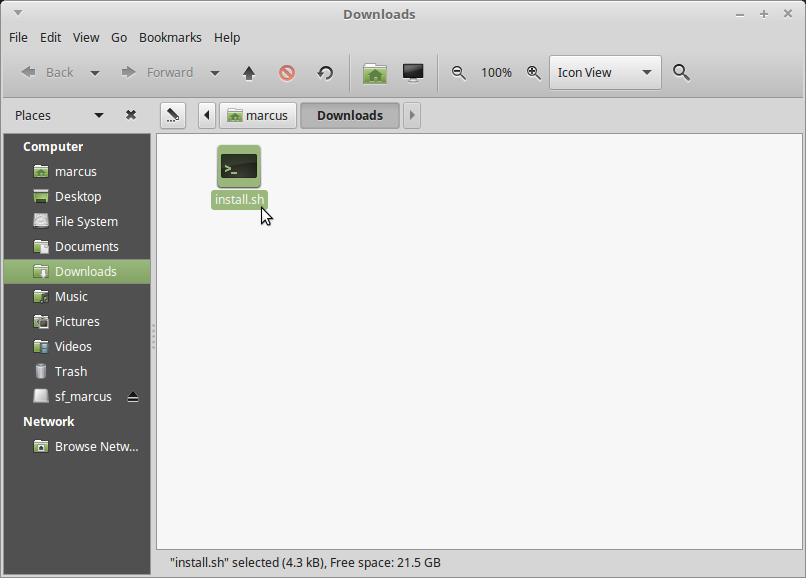
Task: Open the Go menu
Action: [119, 38]
